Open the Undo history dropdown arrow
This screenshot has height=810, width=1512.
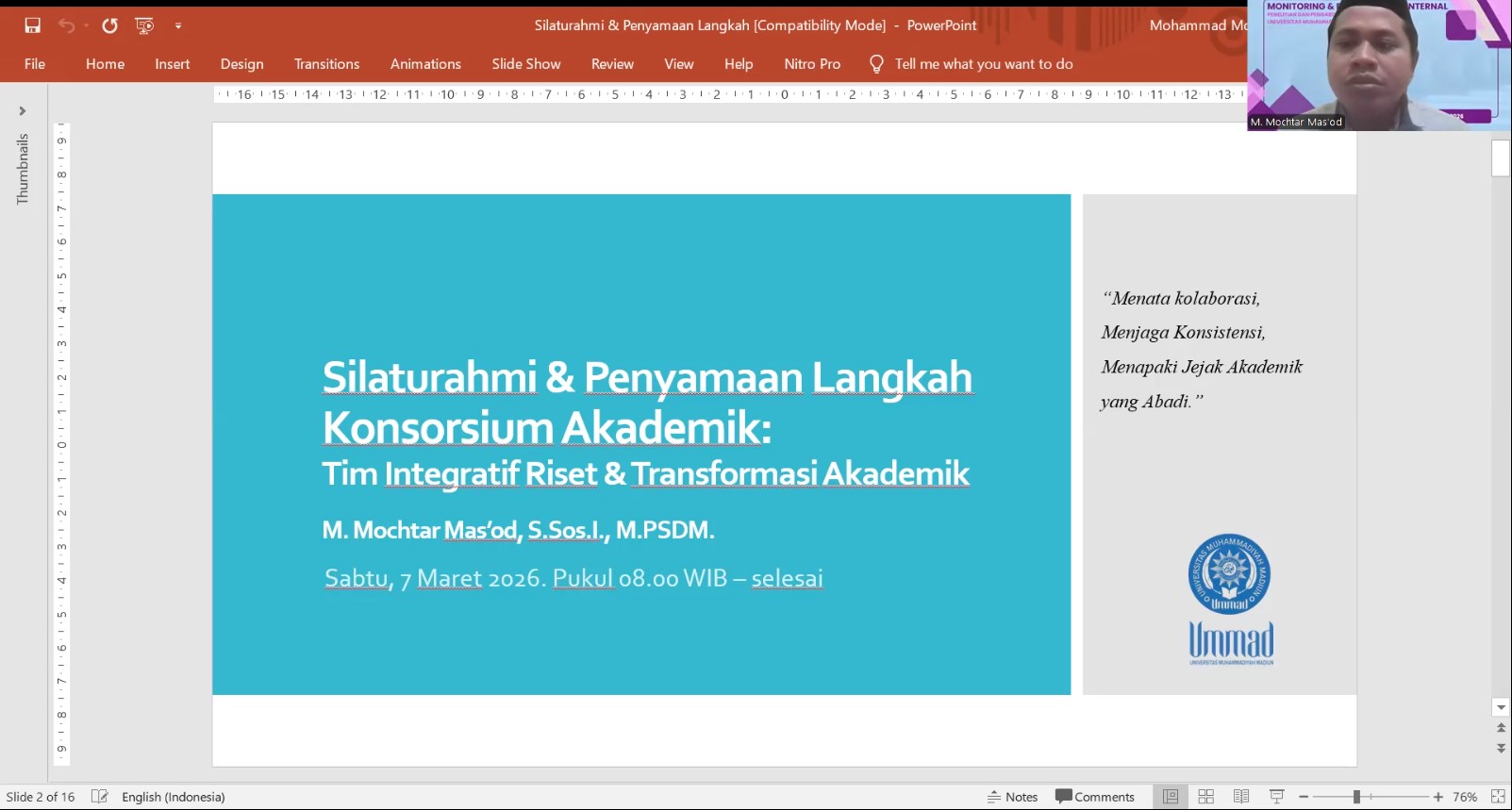[86, 26]
